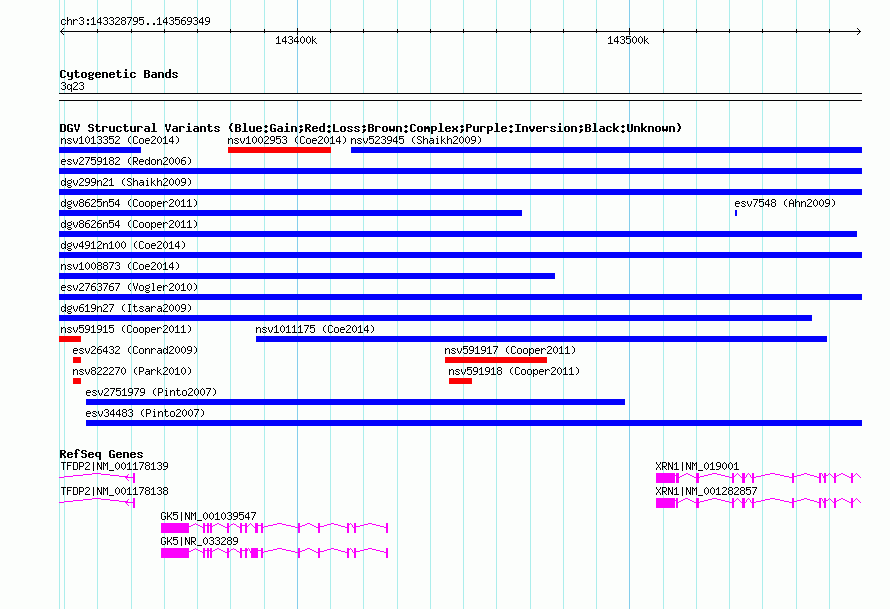Viewport: 890px width, 609px height.
Task: Click the 3q23 band label
Action: (x=72, y=86)
